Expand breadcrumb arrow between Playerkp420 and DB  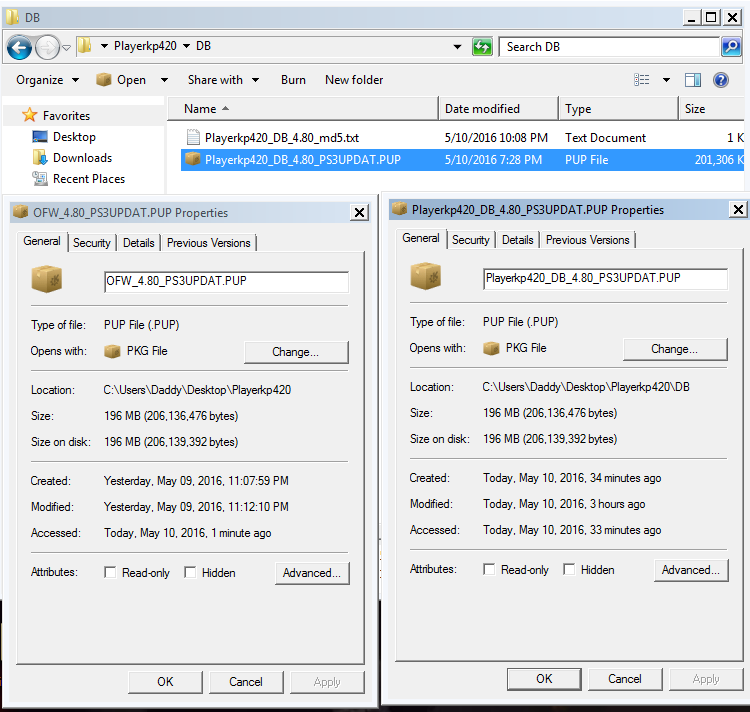(187, 46)
